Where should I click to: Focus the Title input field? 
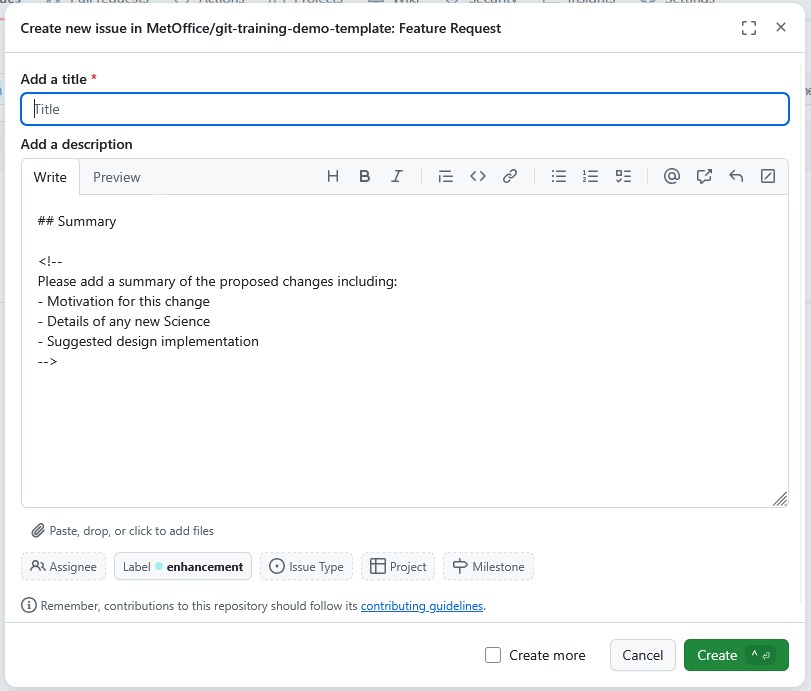403,109
